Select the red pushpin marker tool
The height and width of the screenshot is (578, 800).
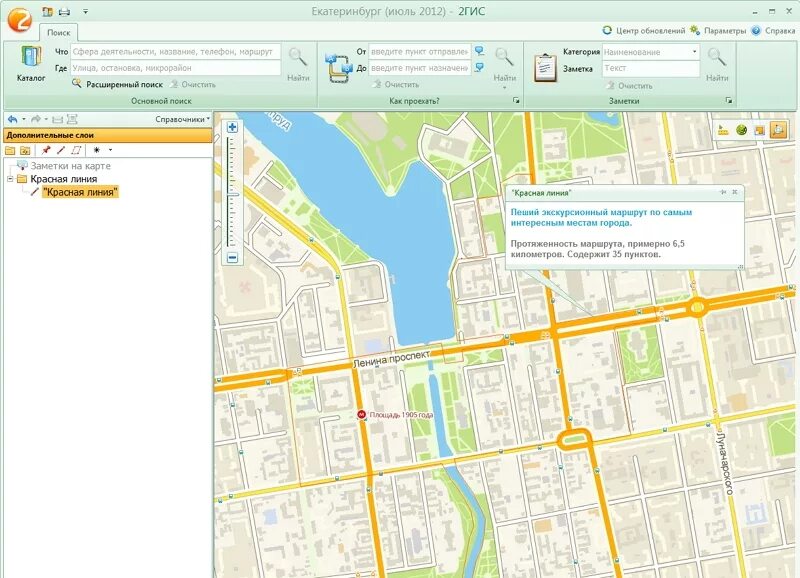(46, 150)
